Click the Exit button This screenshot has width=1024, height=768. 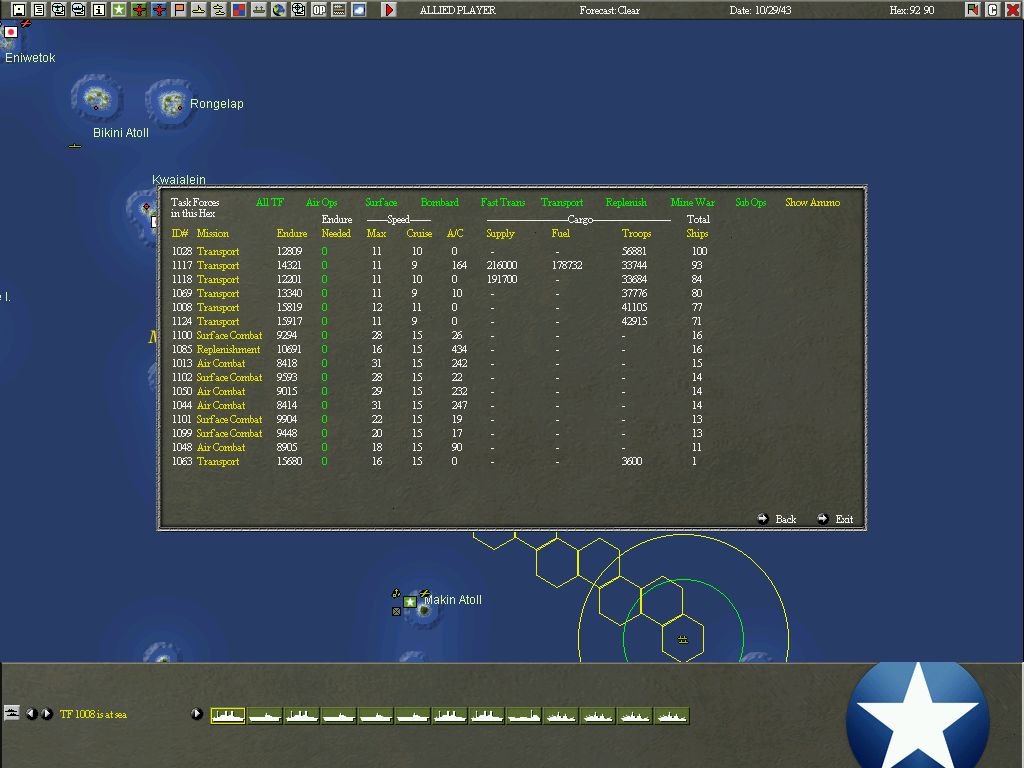835,519
